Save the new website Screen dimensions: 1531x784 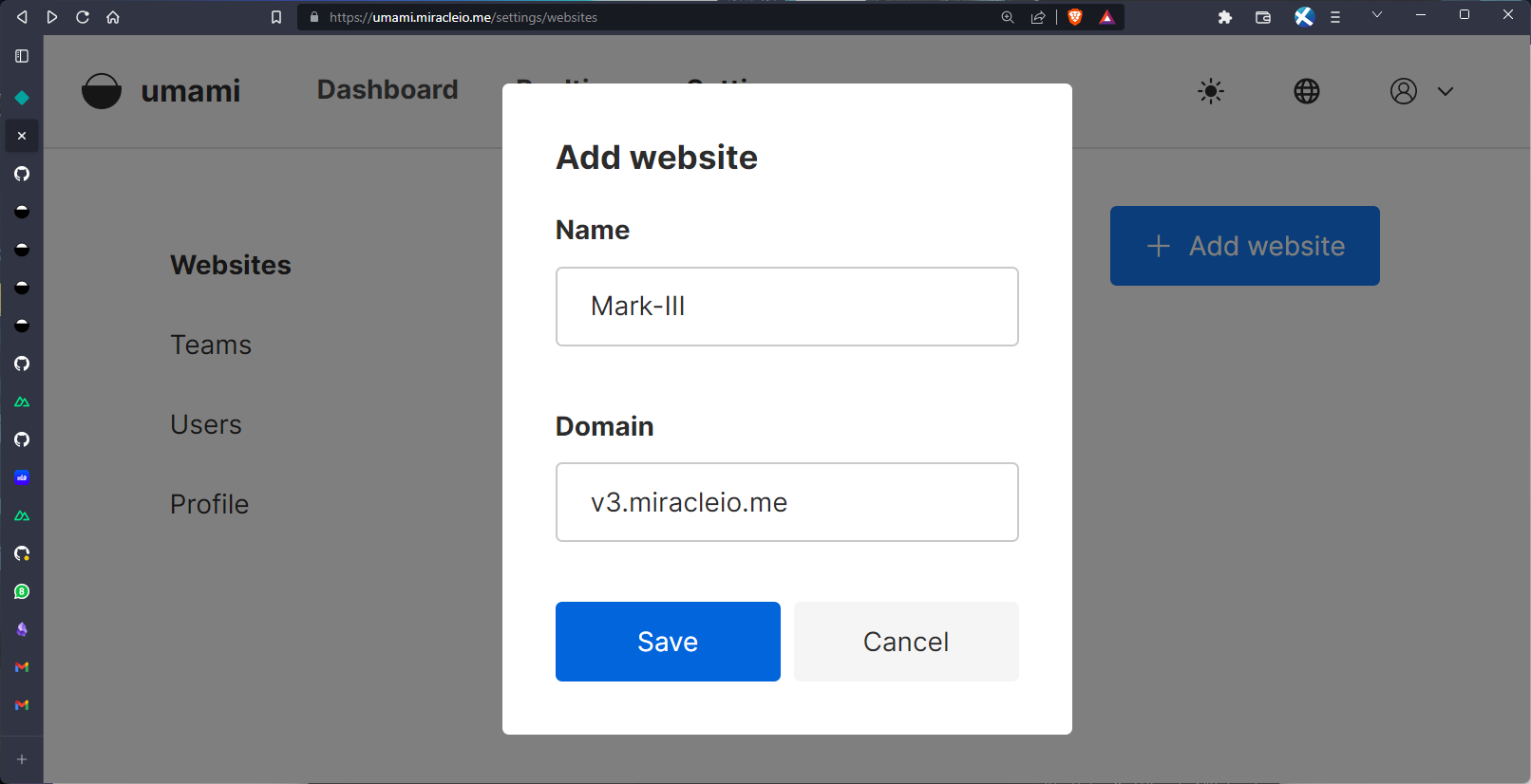(x=668, y=642)
